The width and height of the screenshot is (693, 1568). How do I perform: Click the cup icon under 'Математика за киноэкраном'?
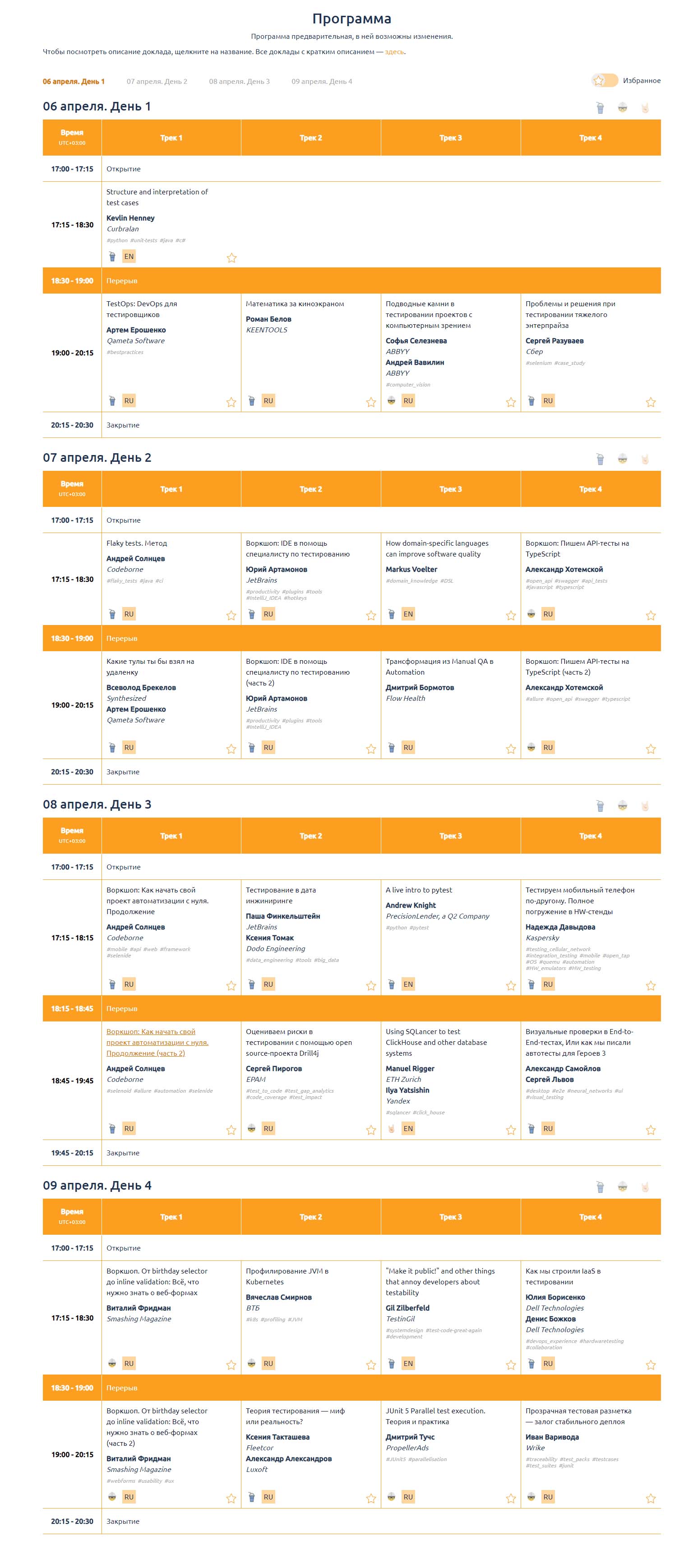pos(251,401)
